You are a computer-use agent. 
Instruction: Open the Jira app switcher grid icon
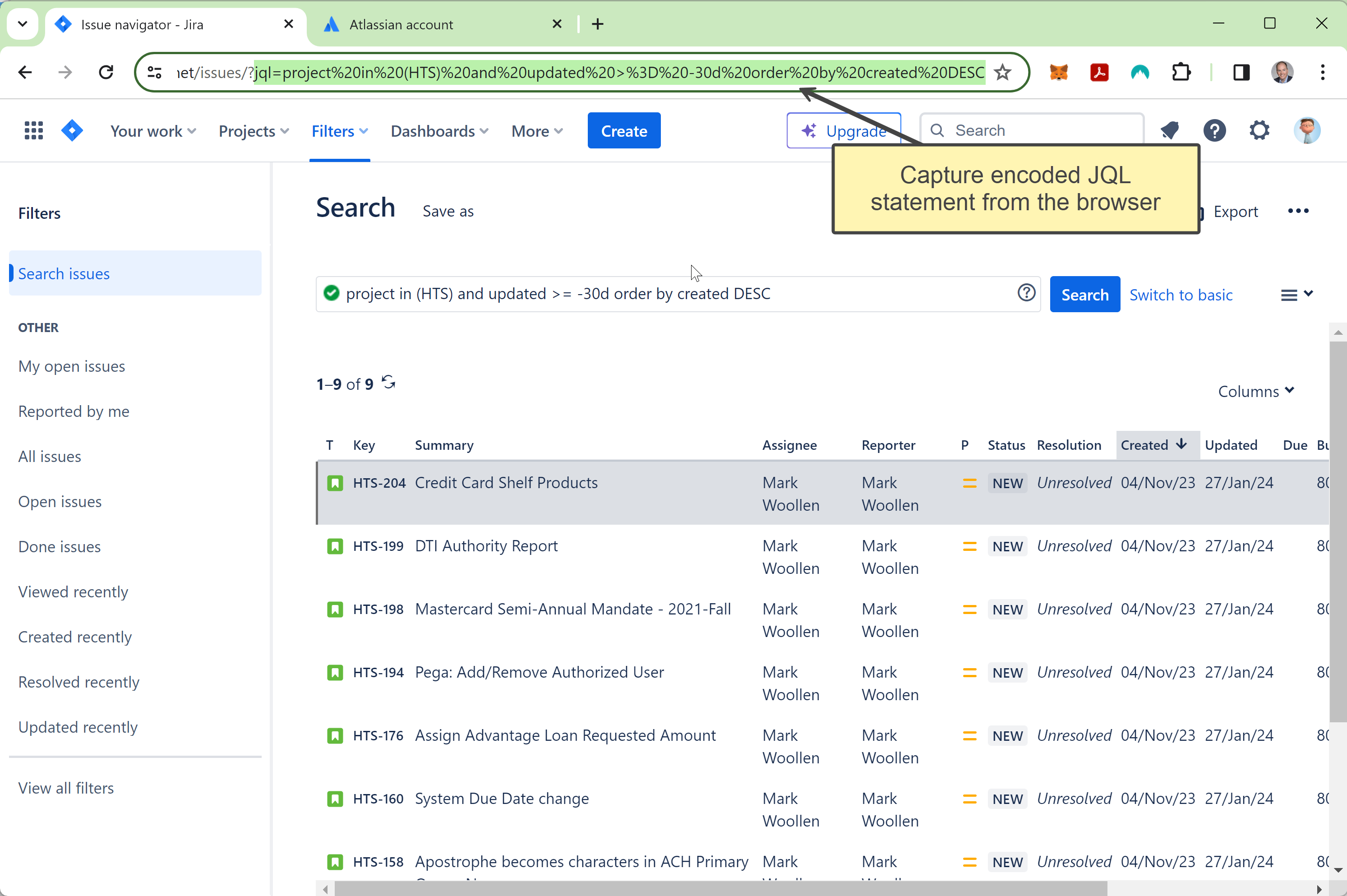(x=34, y=131)
